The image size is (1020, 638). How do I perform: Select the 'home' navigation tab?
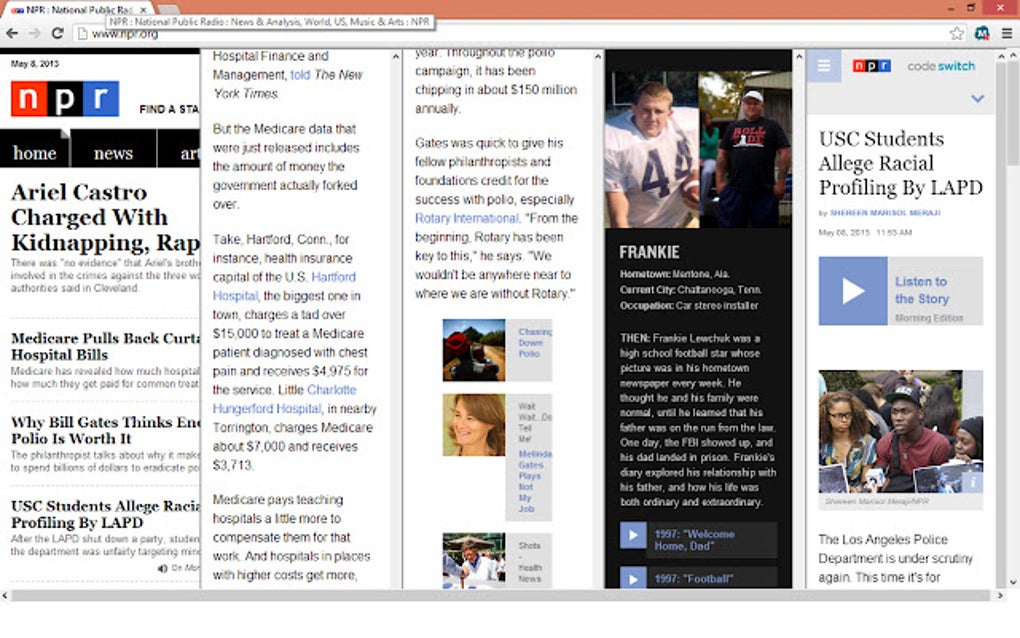(35, 152)
